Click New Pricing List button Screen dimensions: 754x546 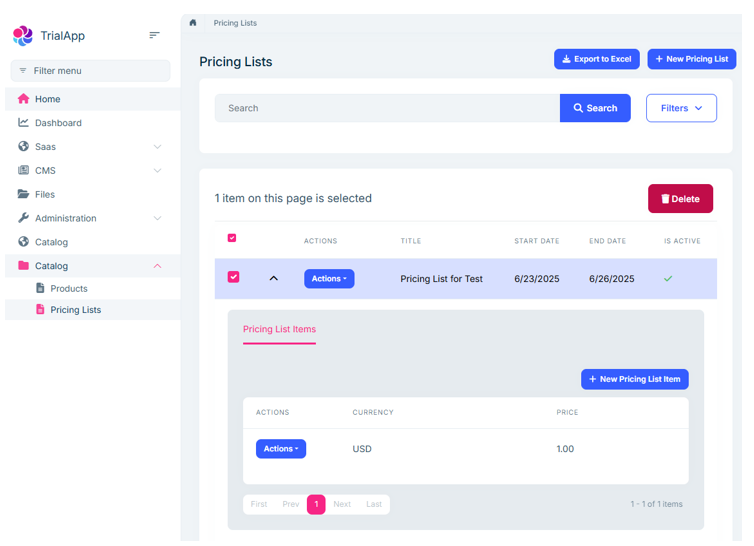[691, 59]
